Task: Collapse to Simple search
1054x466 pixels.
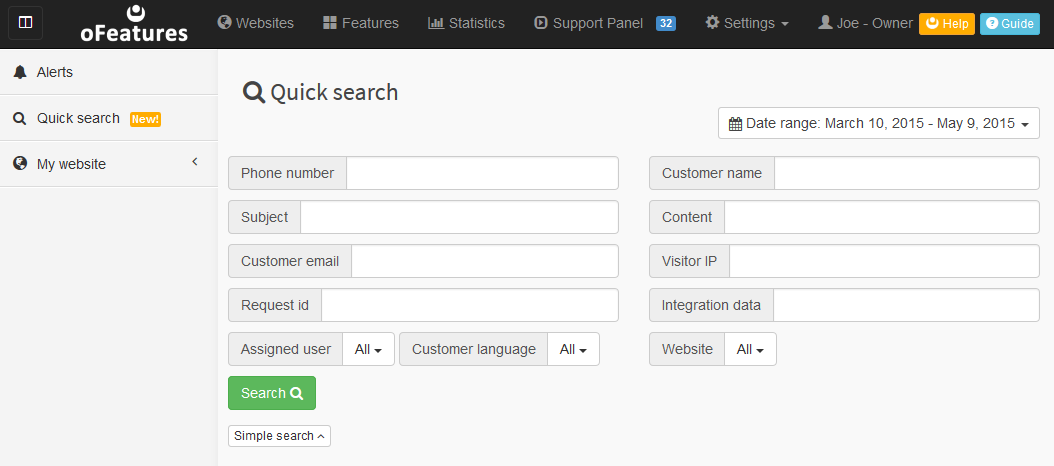Action: (x=279, y=436)
